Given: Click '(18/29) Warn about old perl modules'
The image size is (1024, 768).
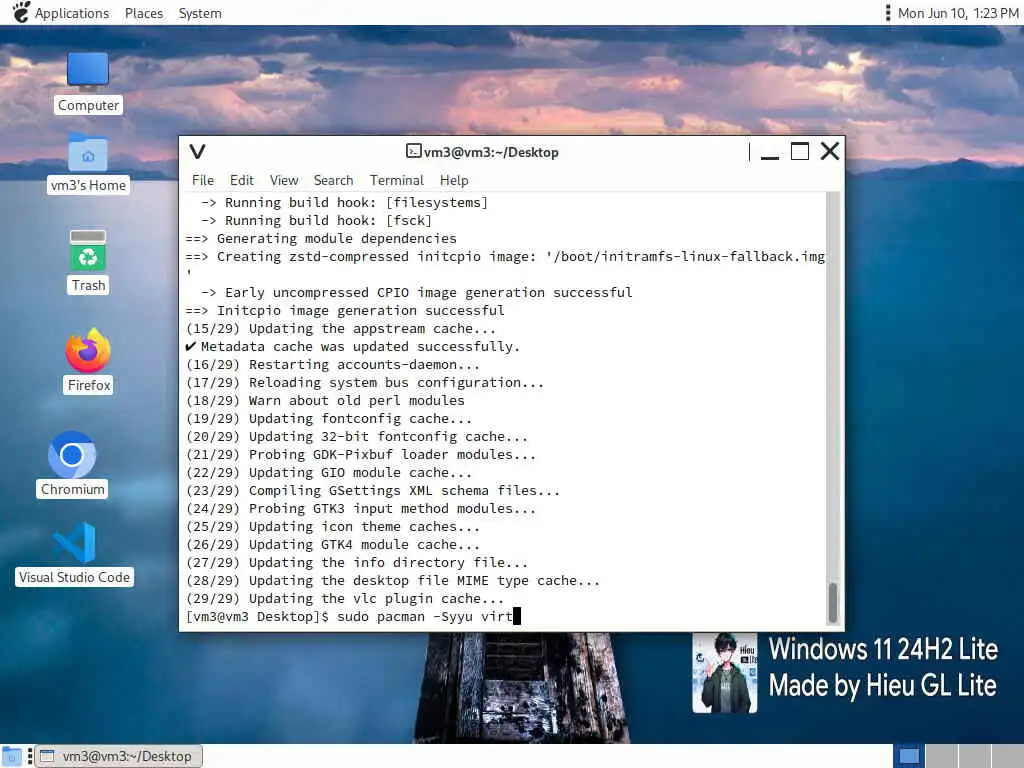Looking at the screenshot, I should click(325, 400).
